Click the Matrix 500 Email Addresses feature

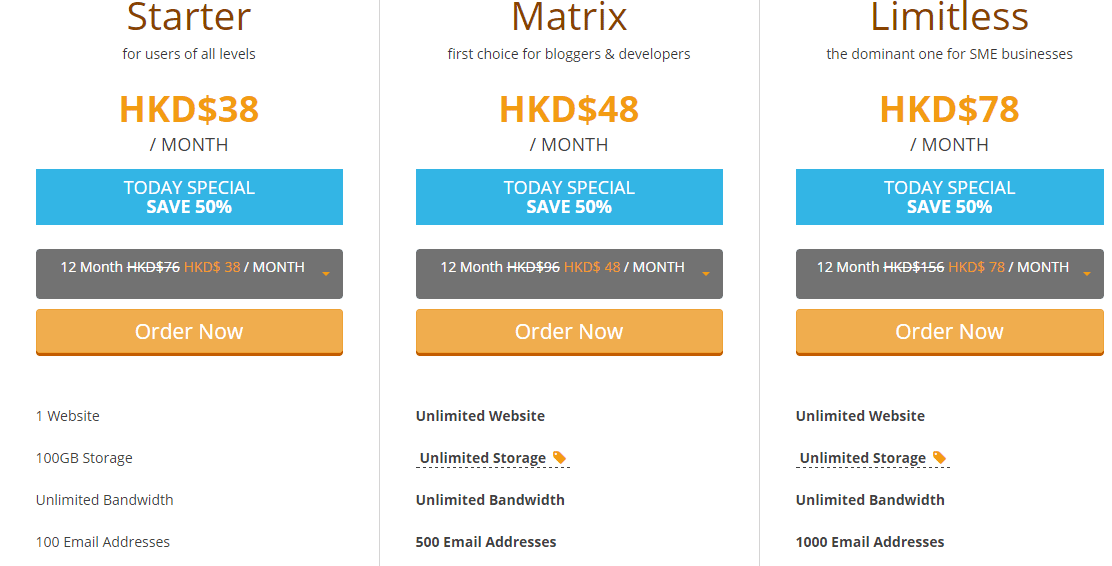pos(486,542)
